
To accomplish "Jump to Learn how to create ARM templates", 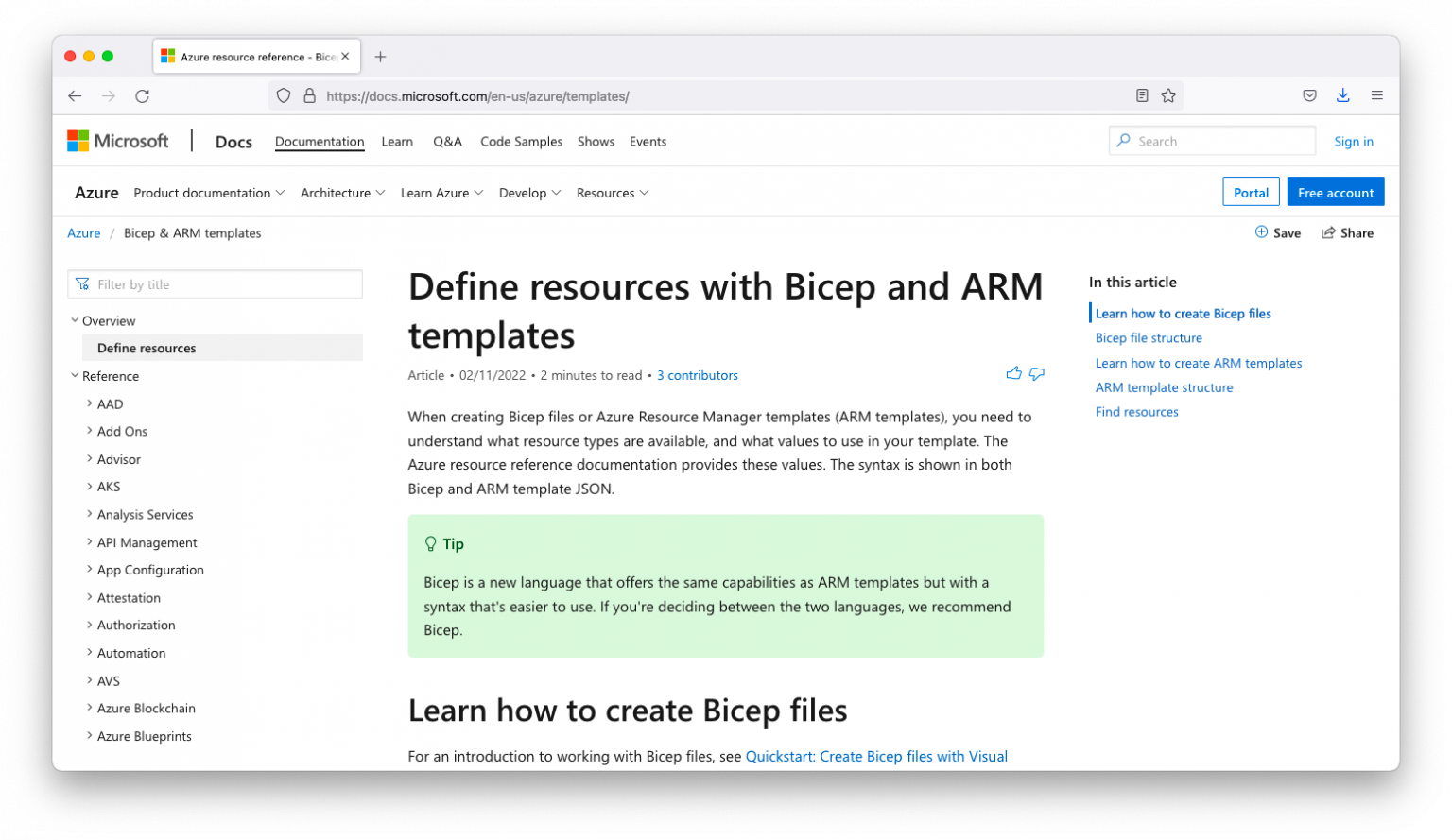I will pos(1199,363).
